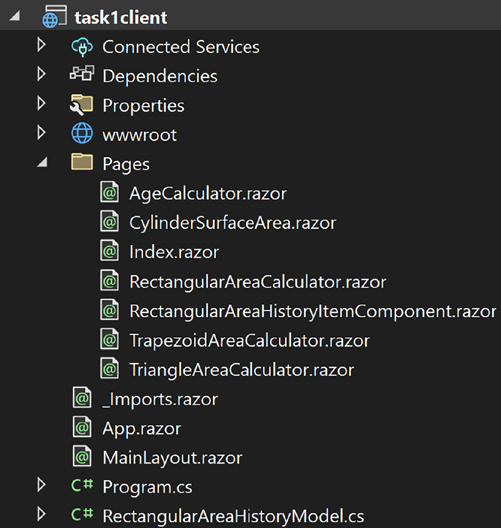This screenshot has width=501, height=528.
Task: Select the Connected Services label
Action: coord(181,47)
